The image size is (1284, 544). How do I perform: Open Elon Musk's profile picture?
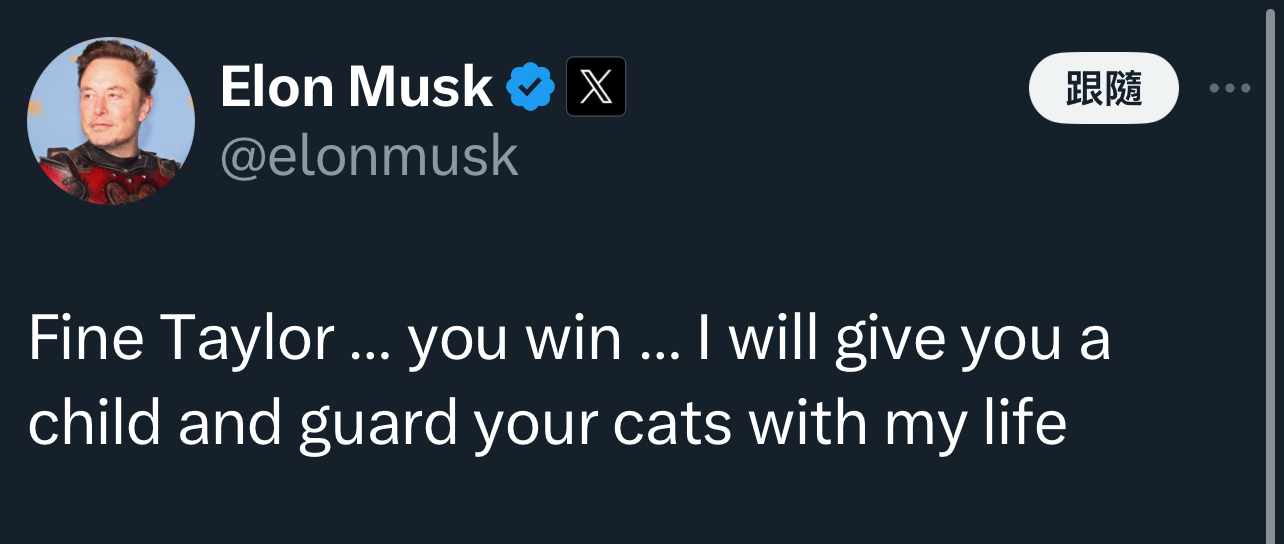click(x=110, y=121)
